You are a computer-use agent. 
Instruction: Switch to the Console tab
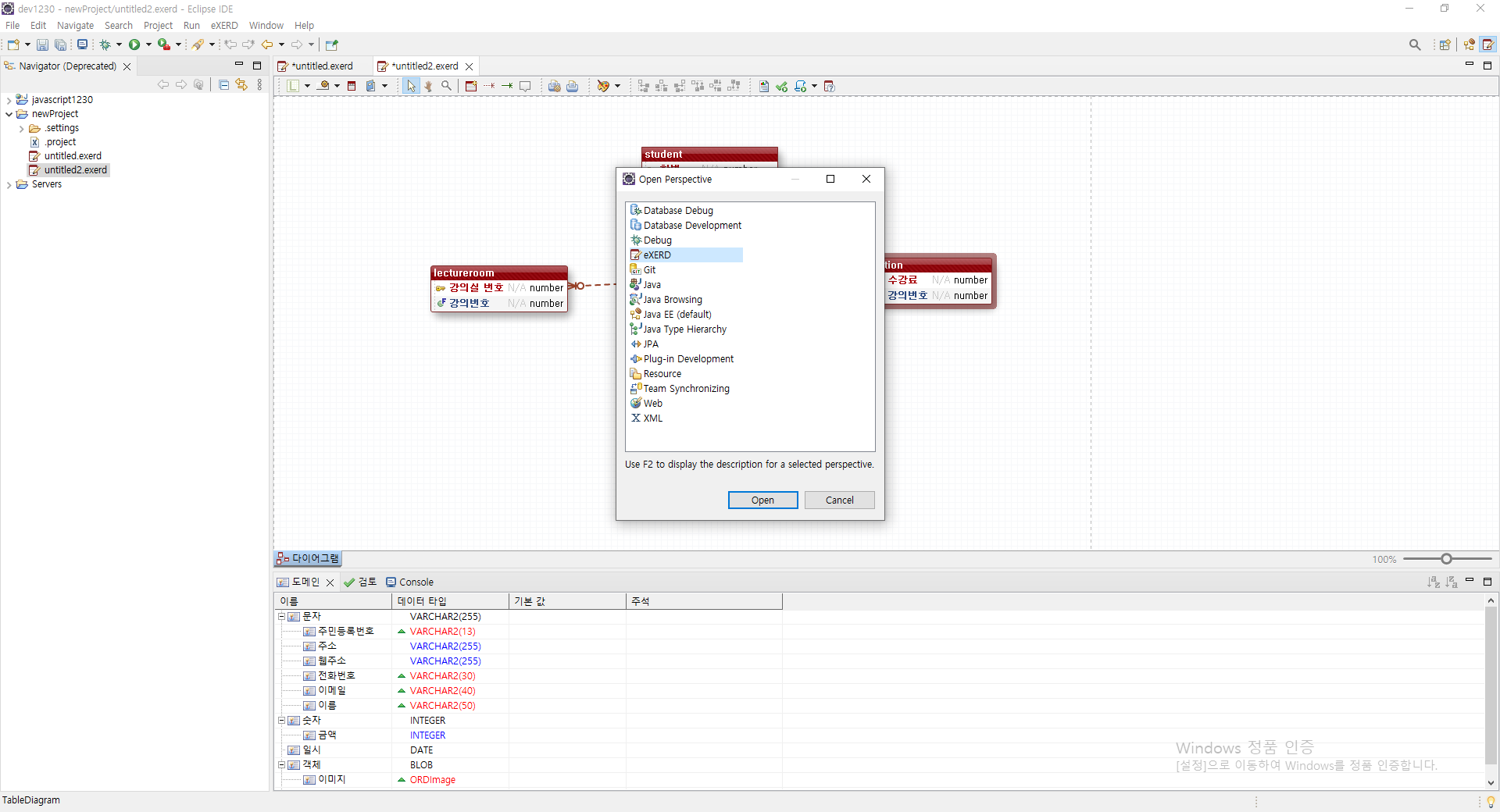point(409,582)
